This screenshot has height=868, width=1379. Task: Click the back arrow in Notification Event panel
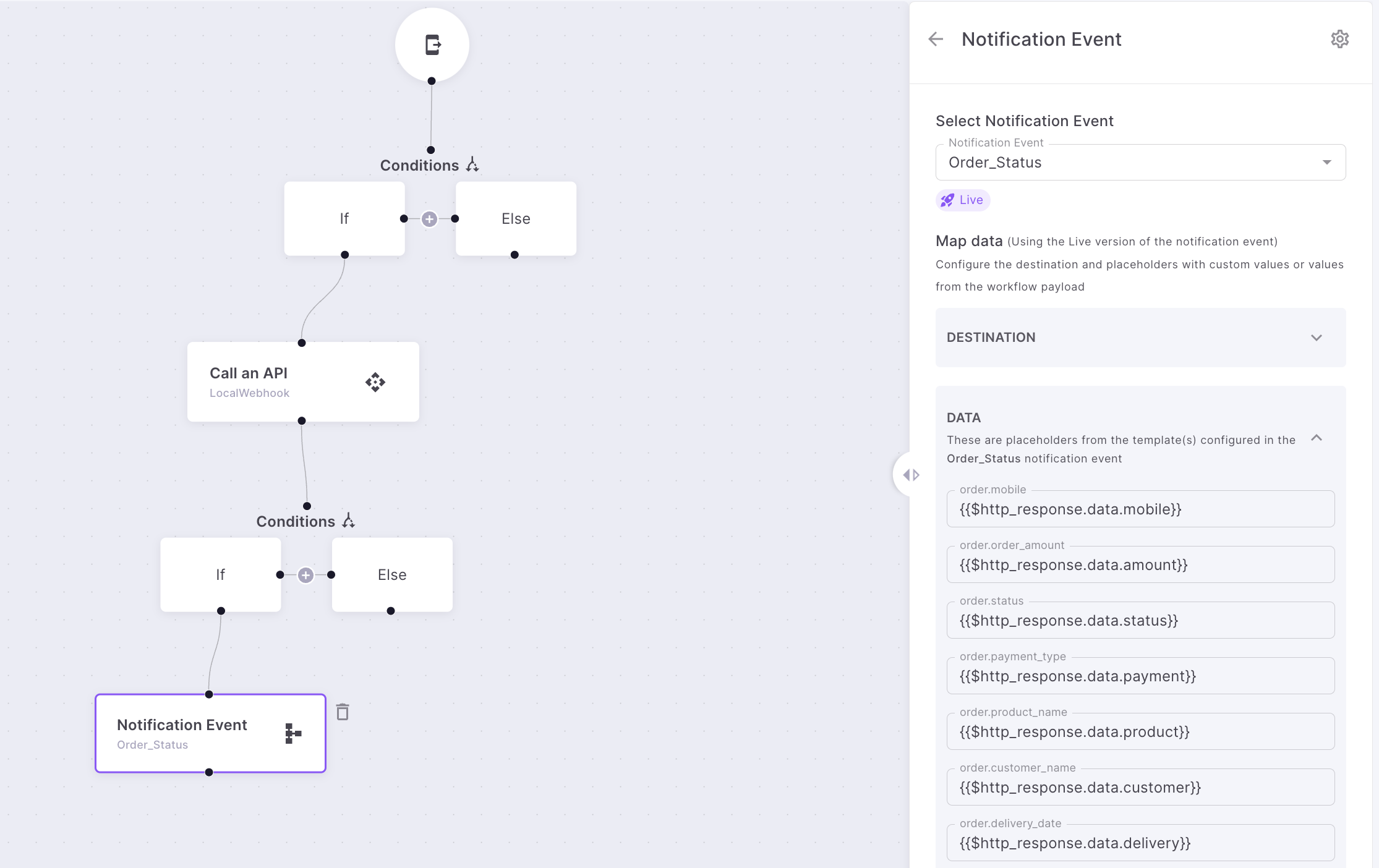936,40
